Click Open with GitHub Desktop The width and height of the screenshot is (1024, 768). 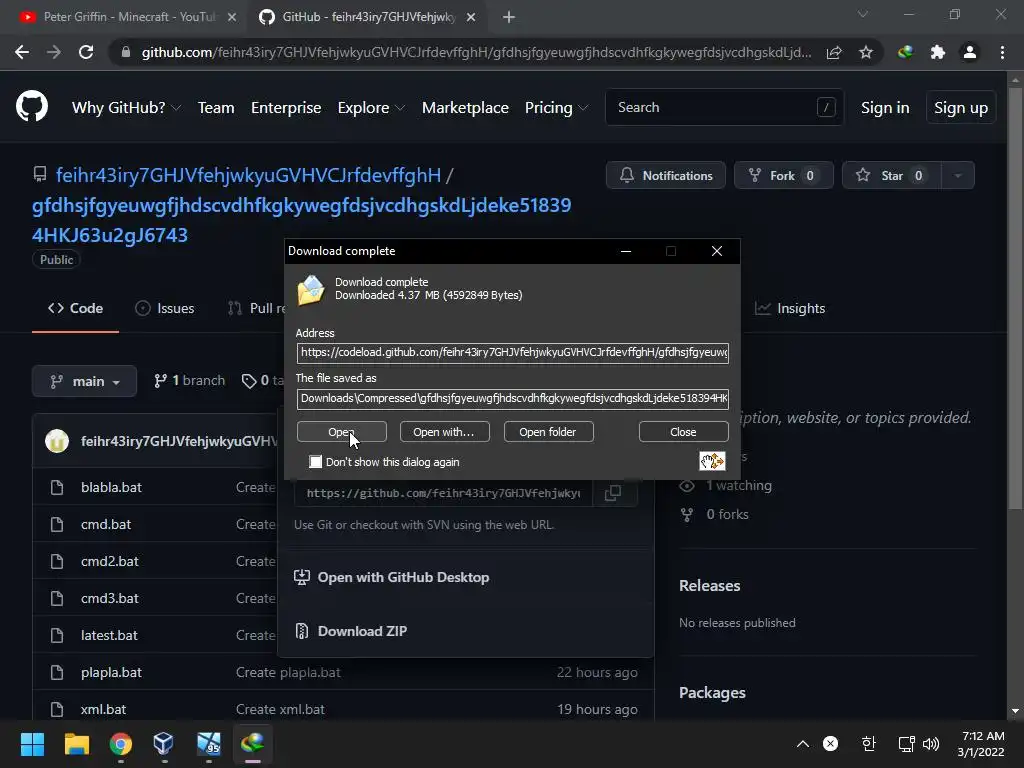tap(392, 577)
